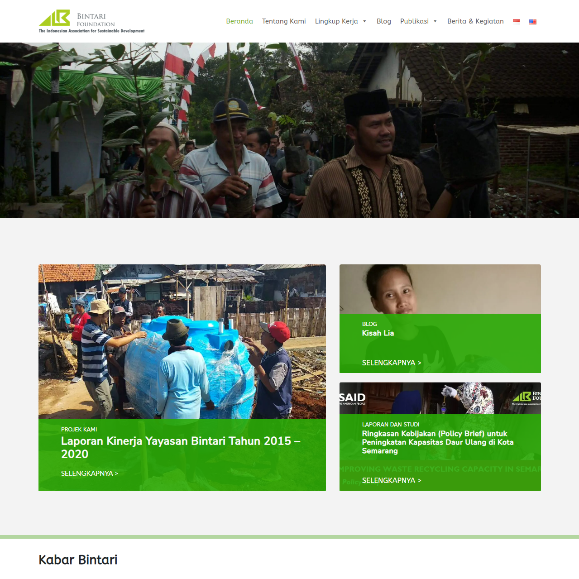Open the Laporan Kinerja Yayasan Bintari title

(181, 447)
